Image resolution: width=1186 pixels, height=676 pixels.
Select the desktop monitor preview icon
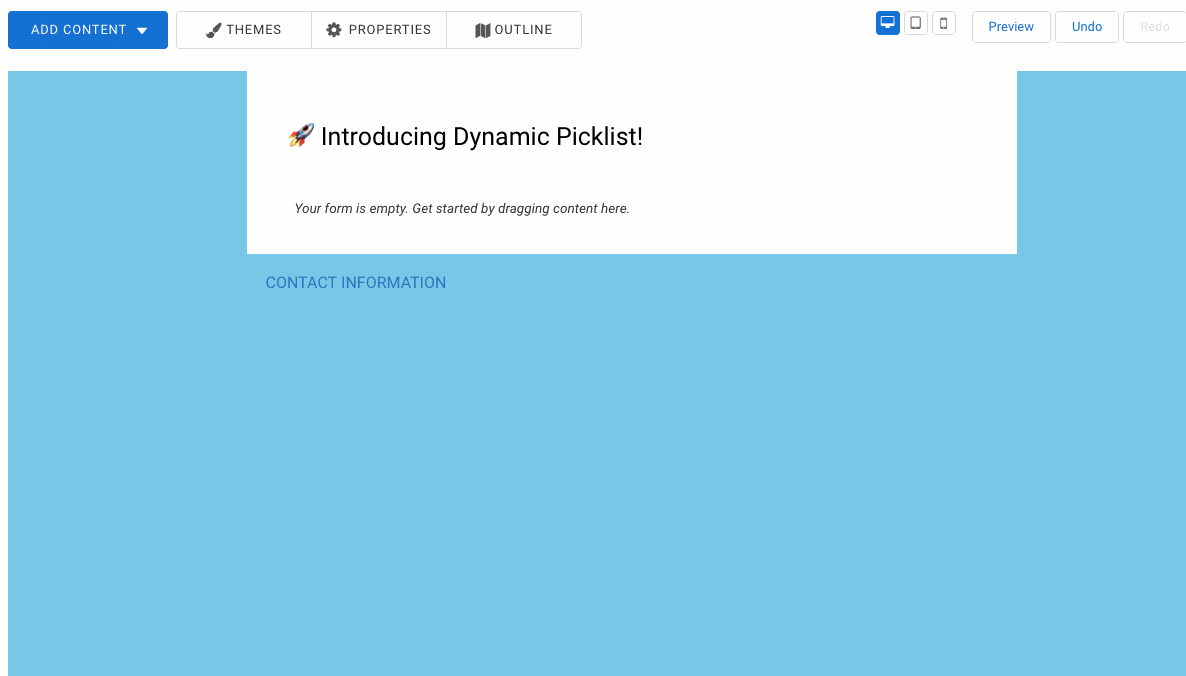click(887, 22)
